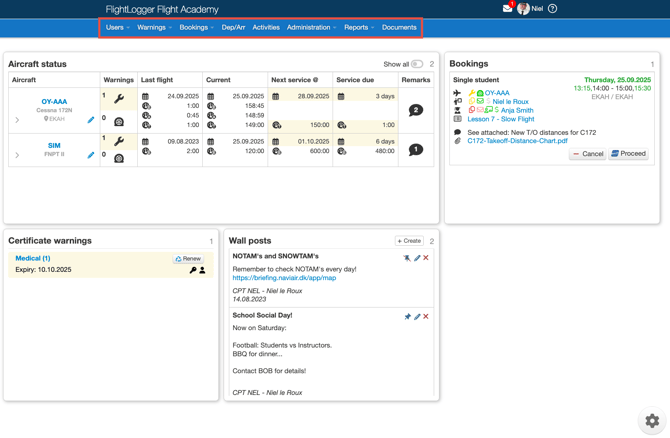Open the Medical (1) warning link
This screenshot has height=438, width=670.
point(33,258)
